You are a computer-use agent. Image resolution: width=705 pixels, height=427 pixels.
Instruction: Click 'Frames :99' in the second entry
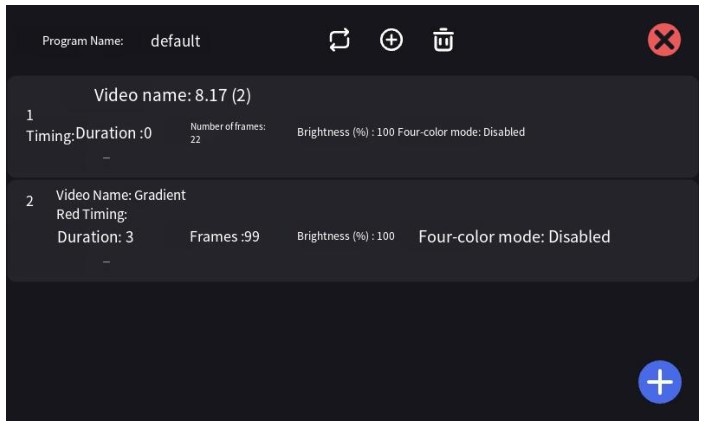224,237
